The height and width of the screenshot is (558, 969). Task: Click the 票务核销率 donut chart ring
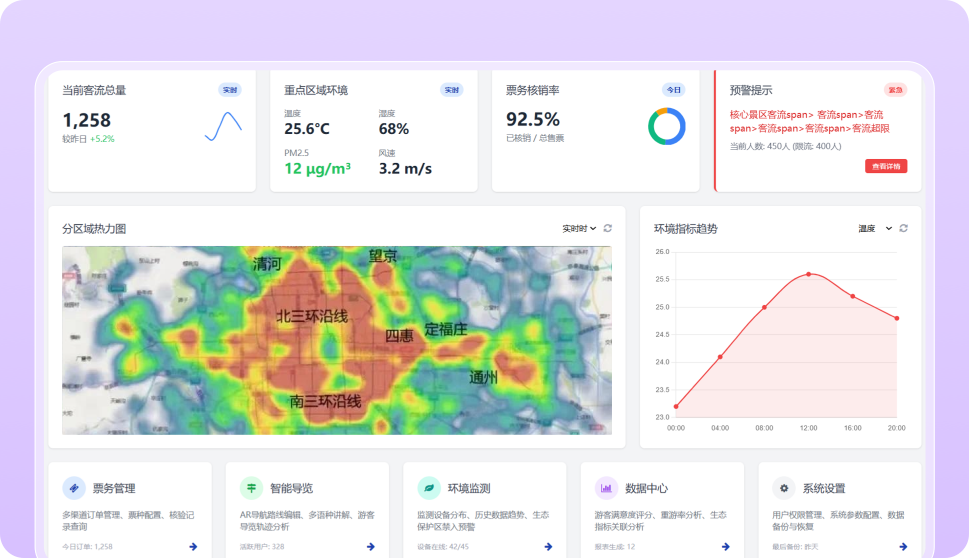point(666,126)
